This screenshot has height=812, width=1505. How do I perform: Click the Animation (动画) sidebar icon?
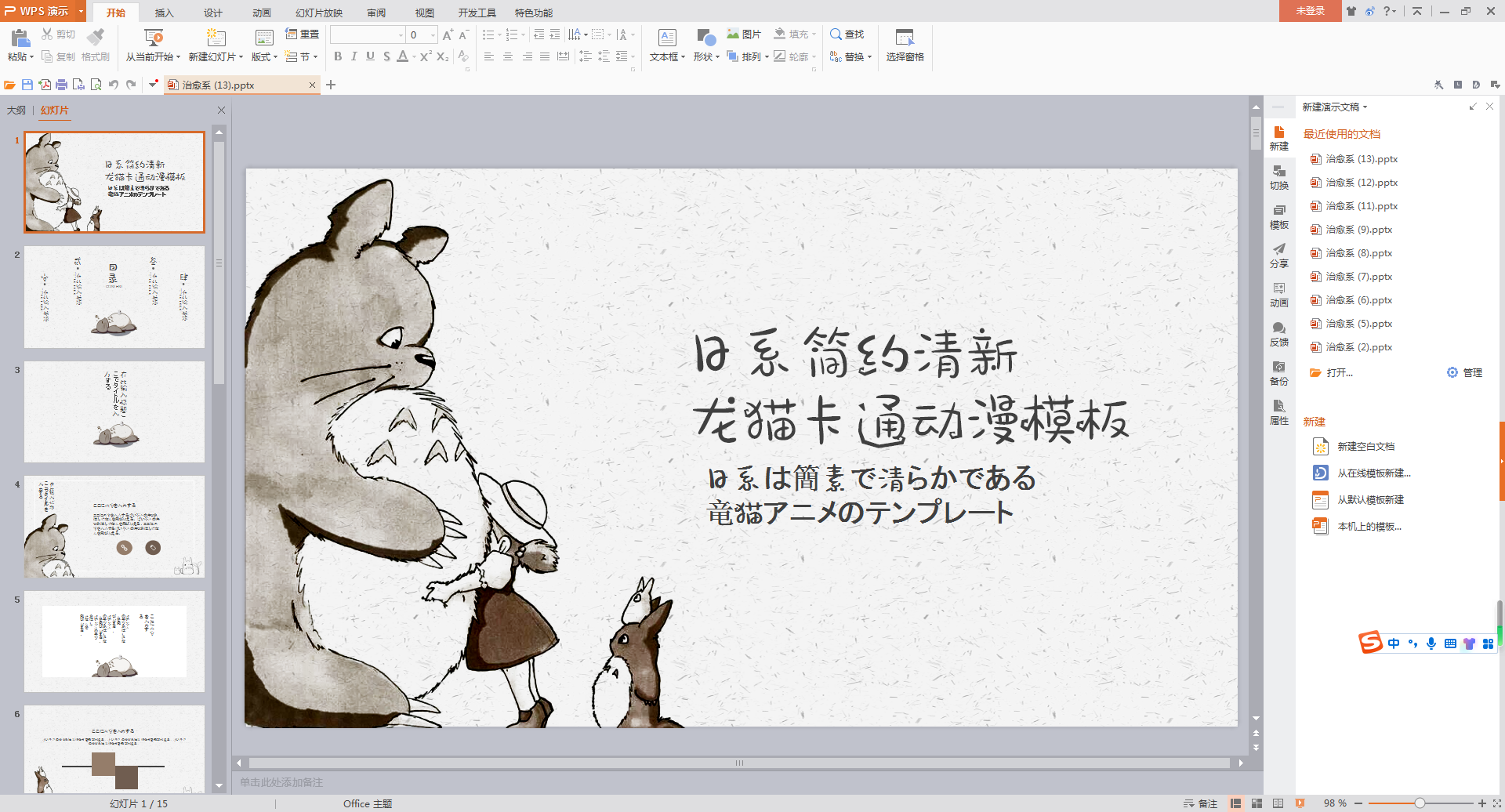1279,295
